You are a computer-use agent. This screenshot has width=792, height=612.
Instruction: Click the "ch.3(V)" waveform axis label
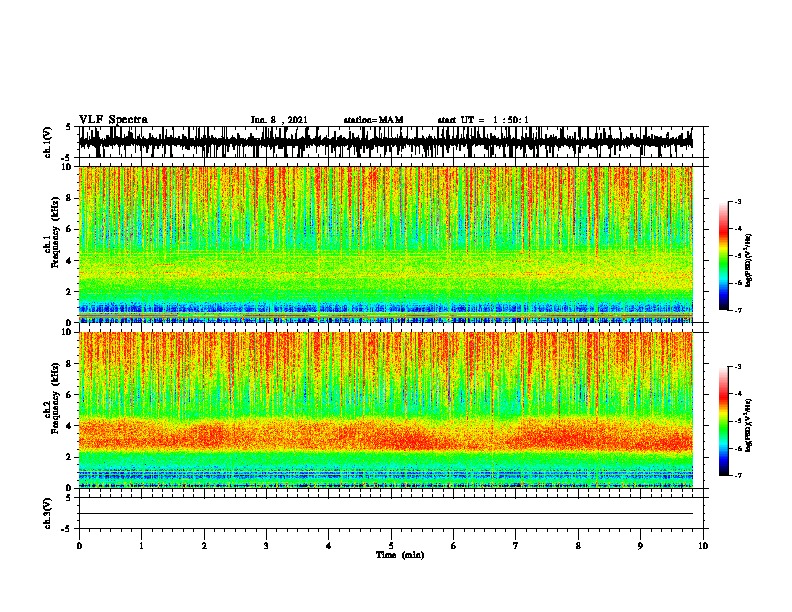48,513
